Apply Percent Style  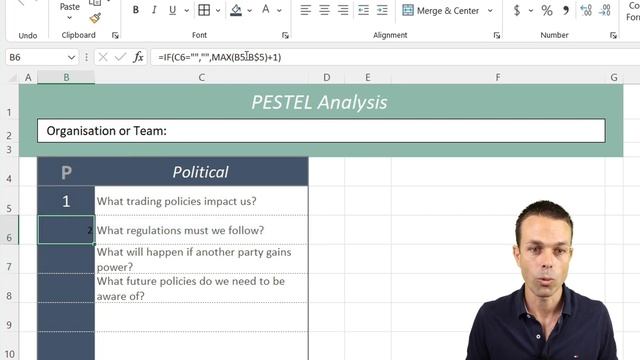point(547,10)
